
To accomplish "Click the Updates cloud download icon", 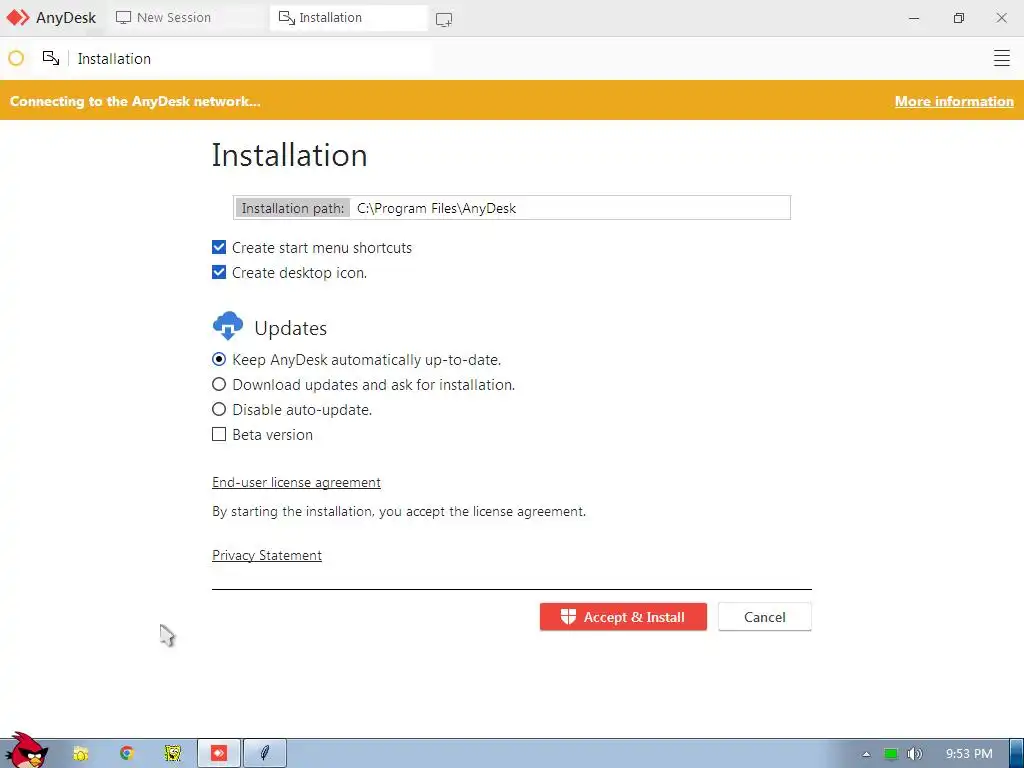I will tap(228, 326).
